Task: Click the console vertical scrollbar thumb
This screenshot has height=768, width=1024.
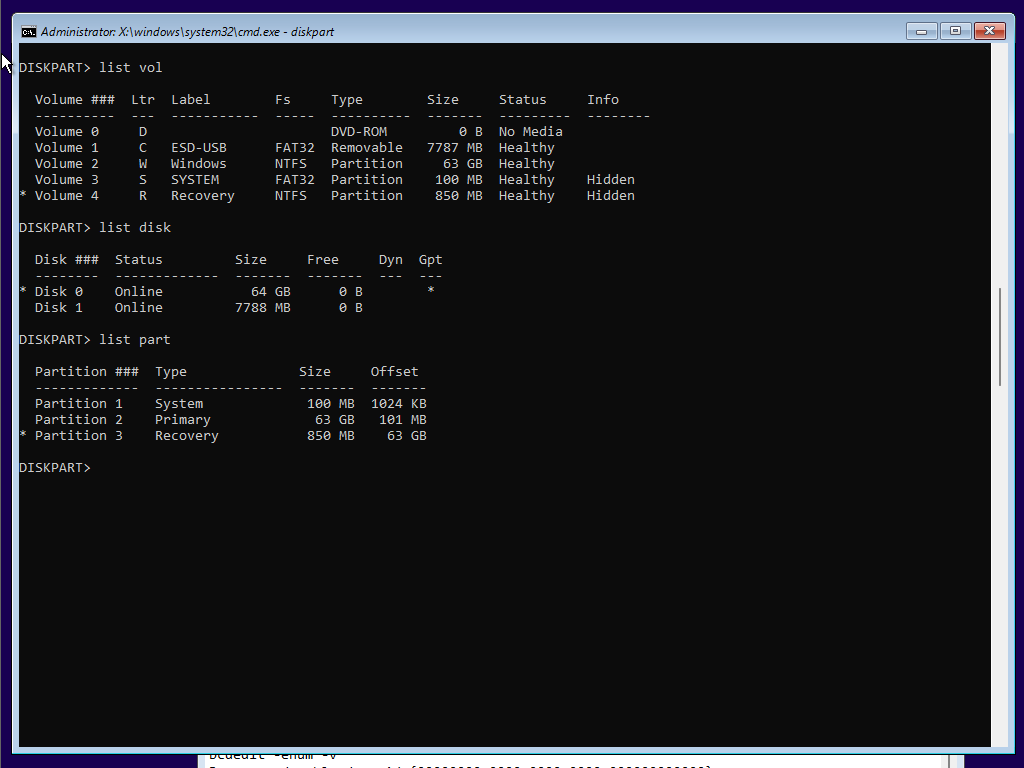Action: (999, 337)
